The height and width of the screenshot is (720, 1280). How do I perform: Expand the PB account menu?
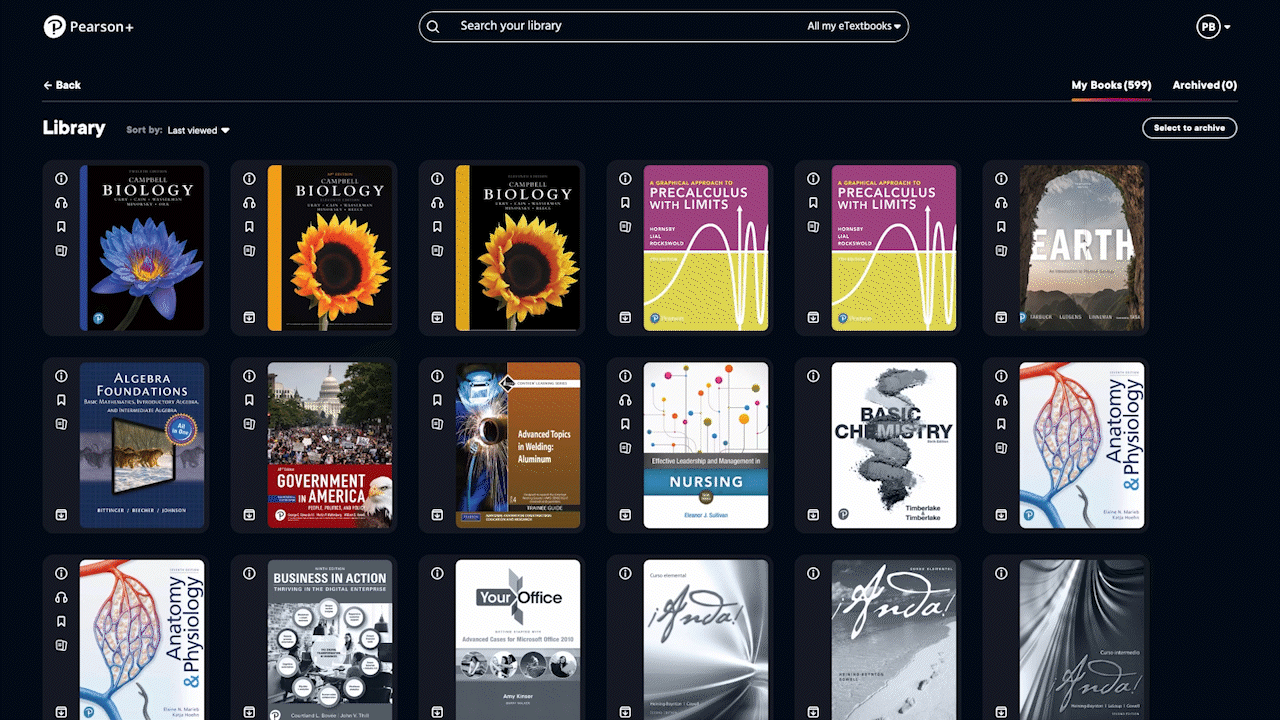1213,27
